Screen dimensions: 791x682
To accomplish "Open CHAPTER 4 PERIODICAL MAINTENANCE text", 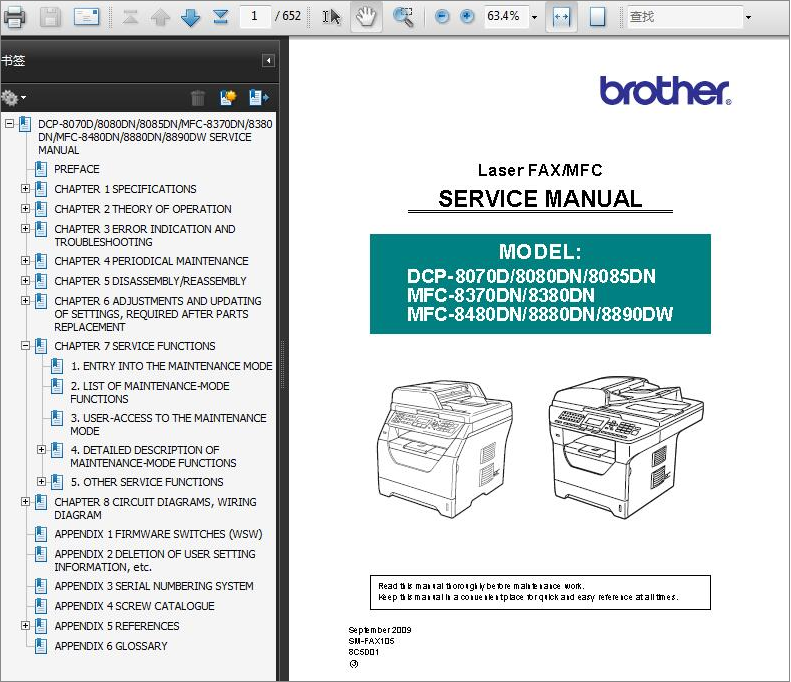I will tap(151, 261).
